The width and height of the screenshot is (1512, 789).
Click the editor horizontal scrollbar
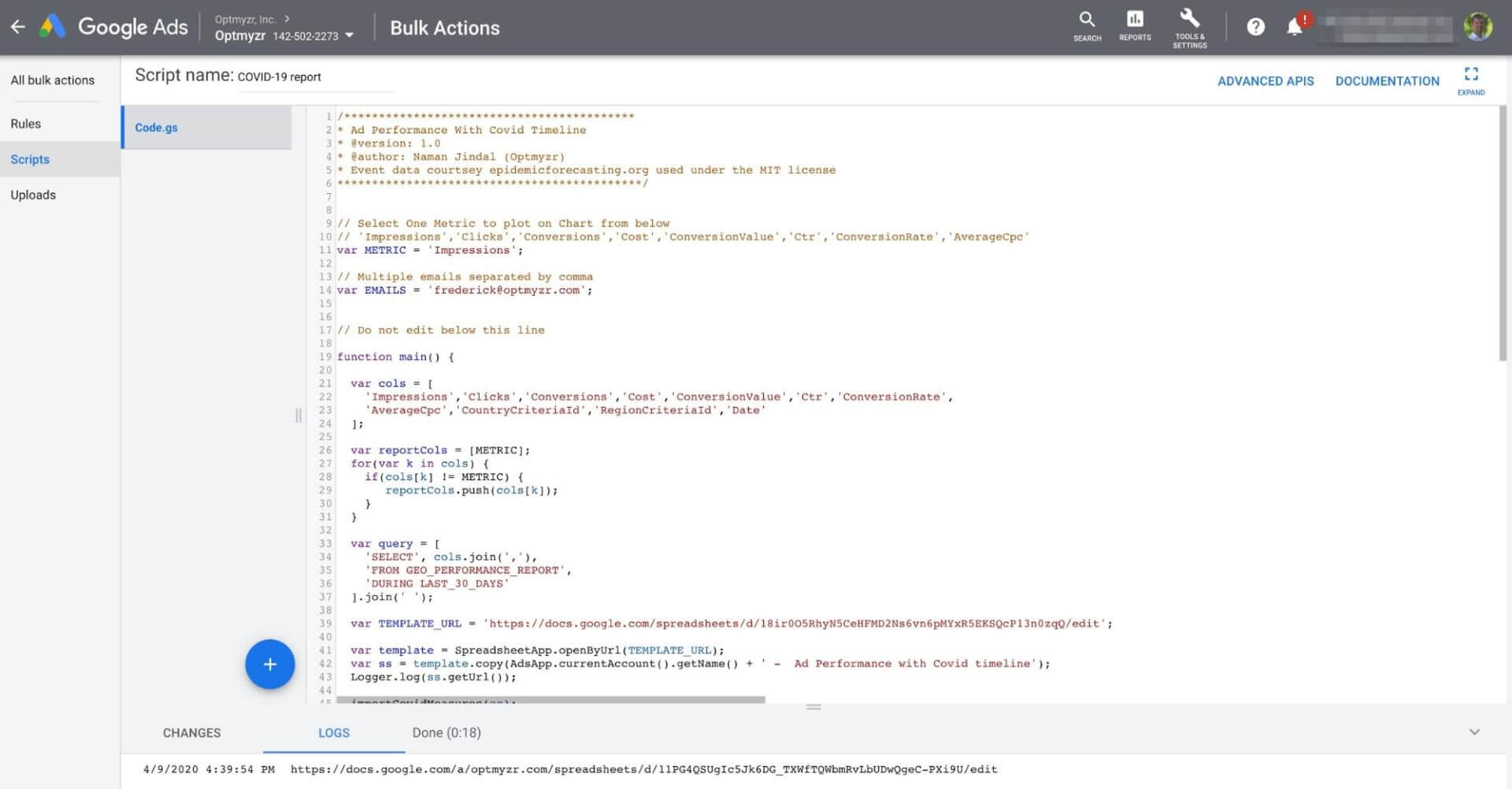click(x=550, y=699)
